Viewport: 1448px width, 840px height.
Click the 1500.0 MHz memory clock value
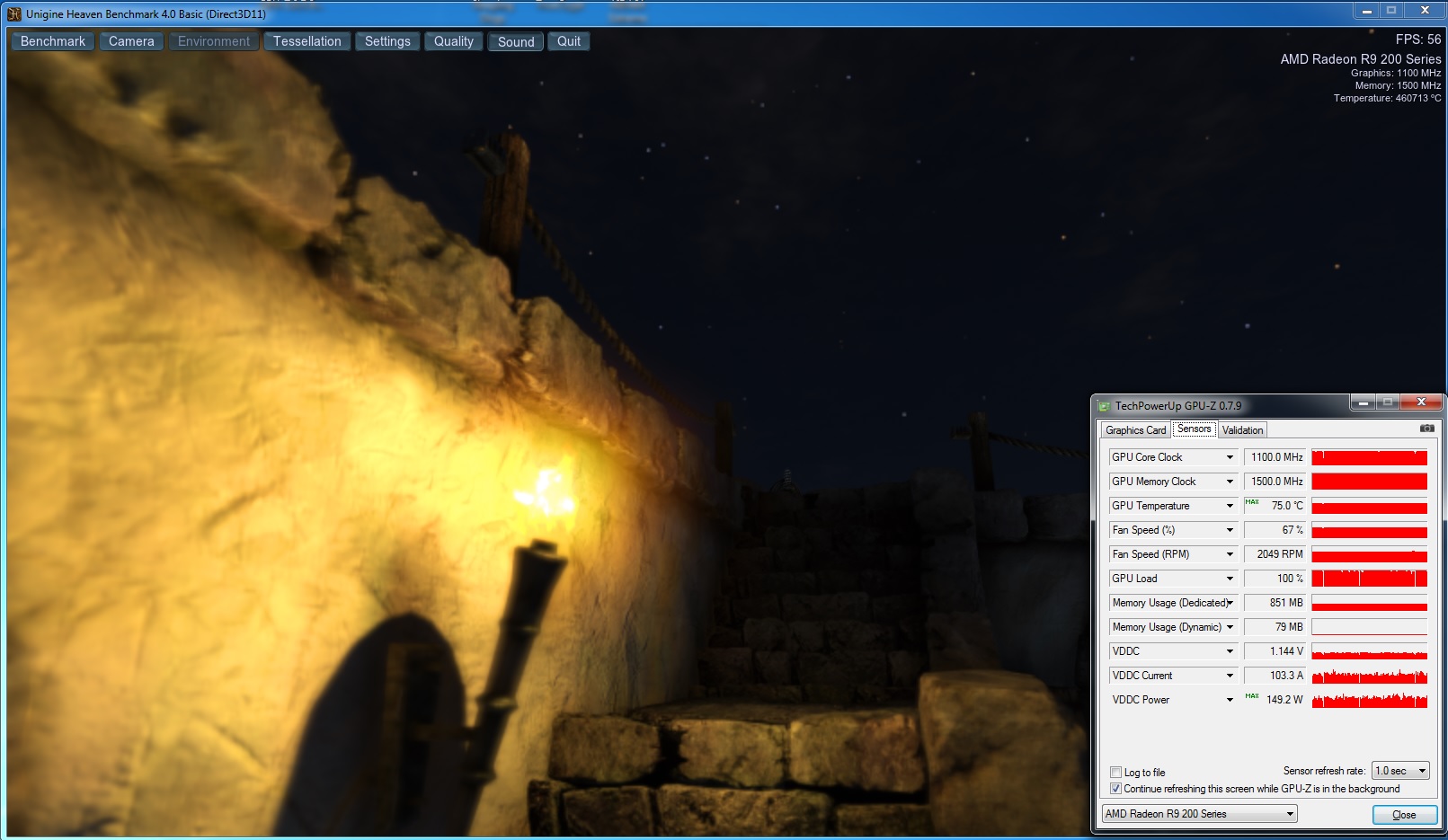click(x=1275, y=482)
